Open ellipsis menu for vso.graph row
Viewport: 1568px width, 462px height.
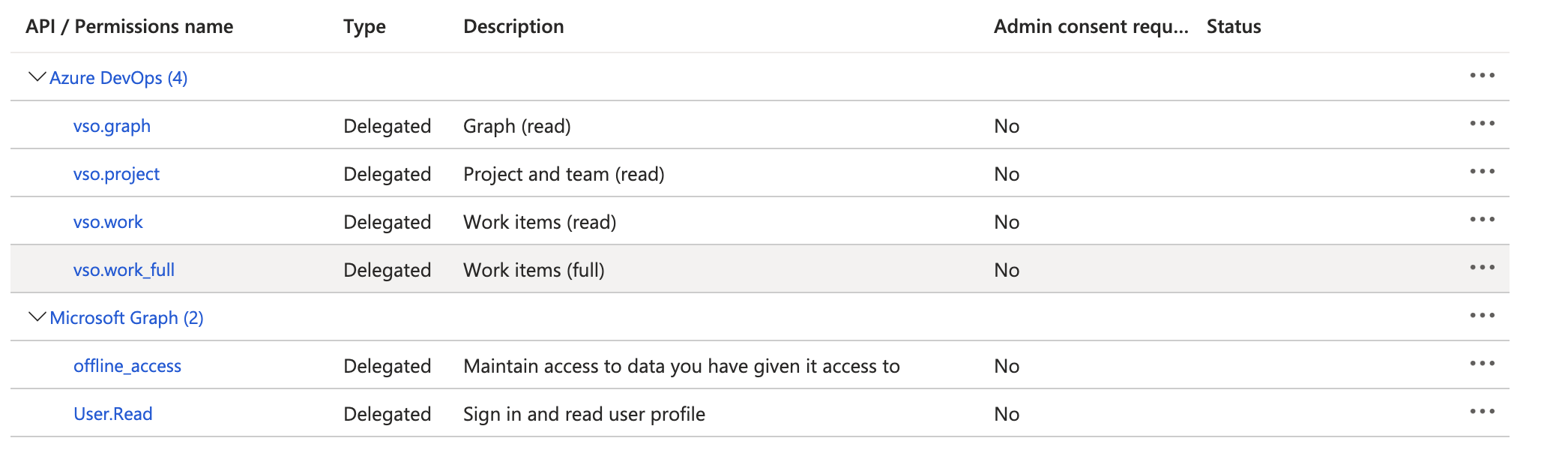(1482, 124)
